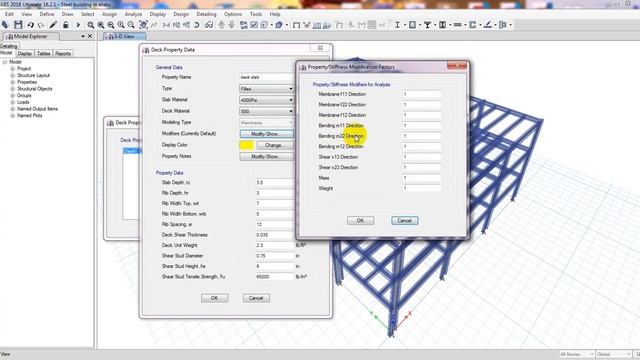Click OK in Property/Stiffness Modification Factors dialog
640x360 pixels.
point(360,220)
